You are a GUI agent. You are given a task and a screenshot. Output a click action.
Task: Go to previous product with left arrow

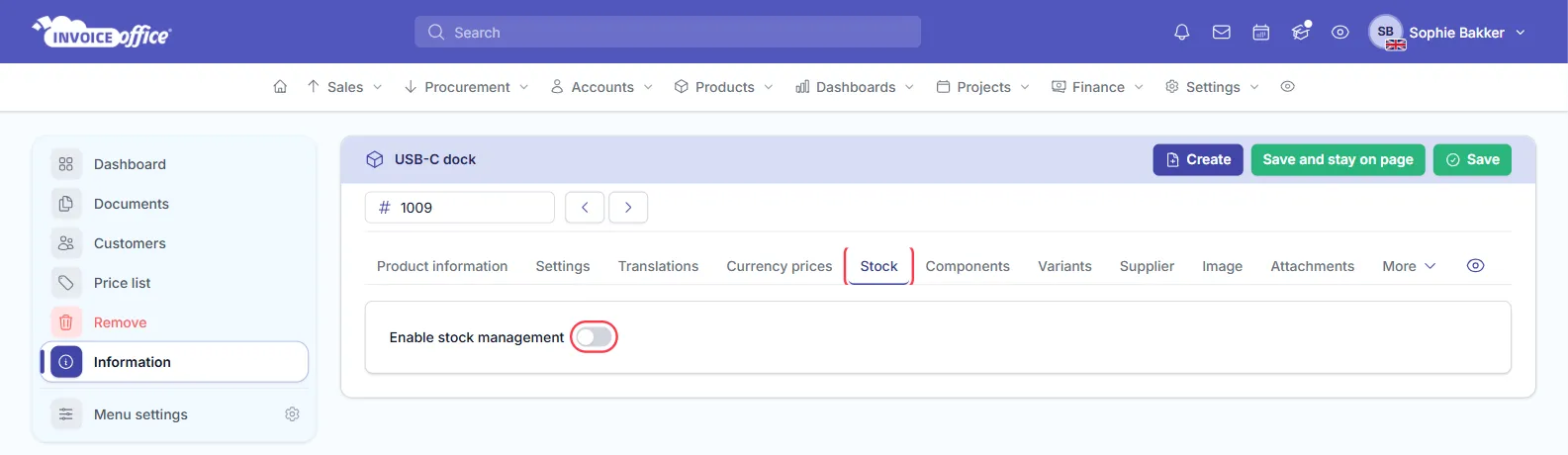pyautogui.click(x=585, y=208)
